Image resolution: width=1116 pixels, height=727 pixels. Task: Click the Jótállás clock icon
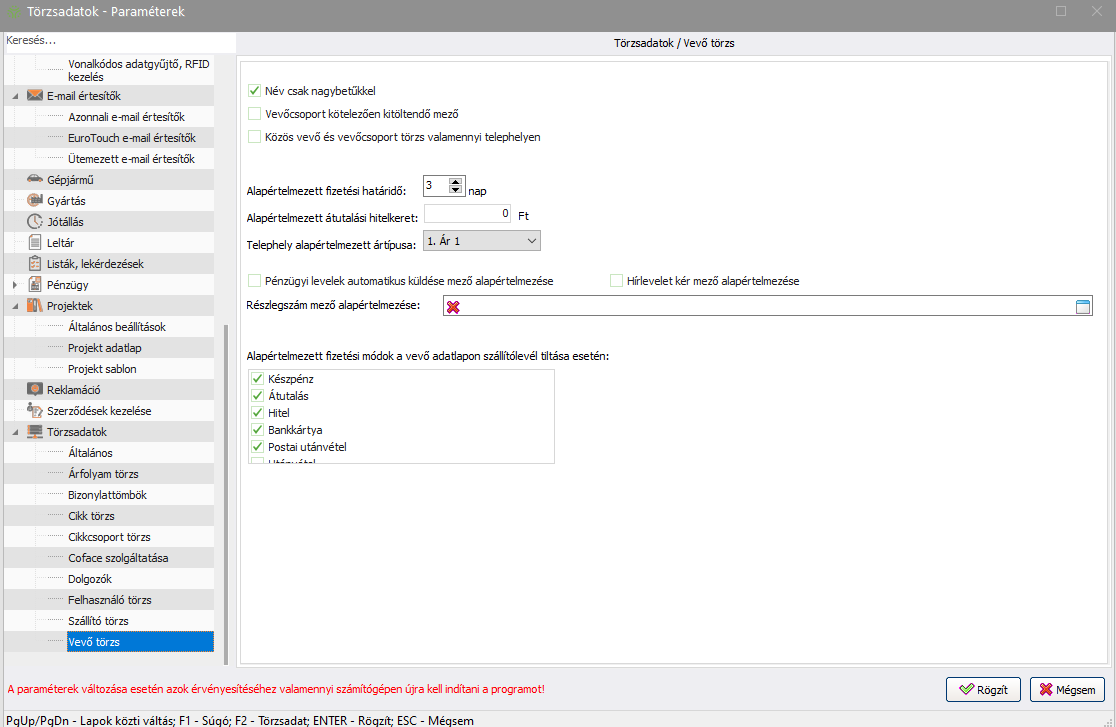coord(34,222)
